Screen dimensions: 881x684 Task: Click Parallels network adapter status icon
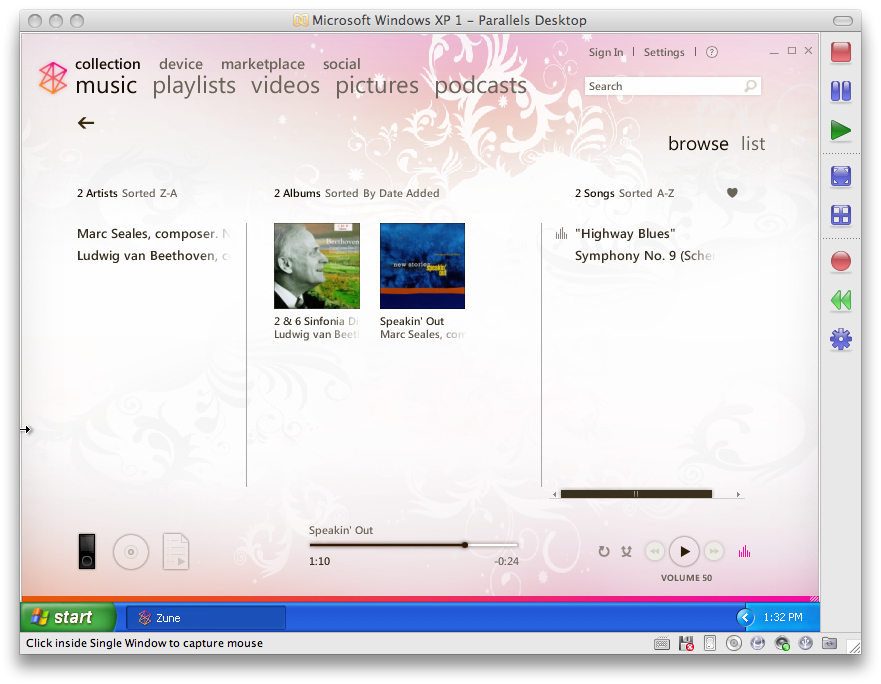[x=782, y=644]
